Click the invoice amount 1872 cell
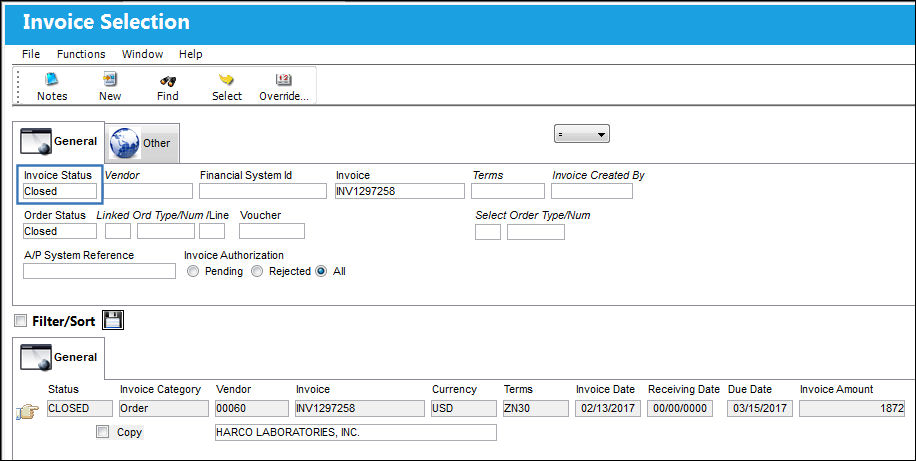Viewport: 916px width, 461px height. click(x=852, y=408)
